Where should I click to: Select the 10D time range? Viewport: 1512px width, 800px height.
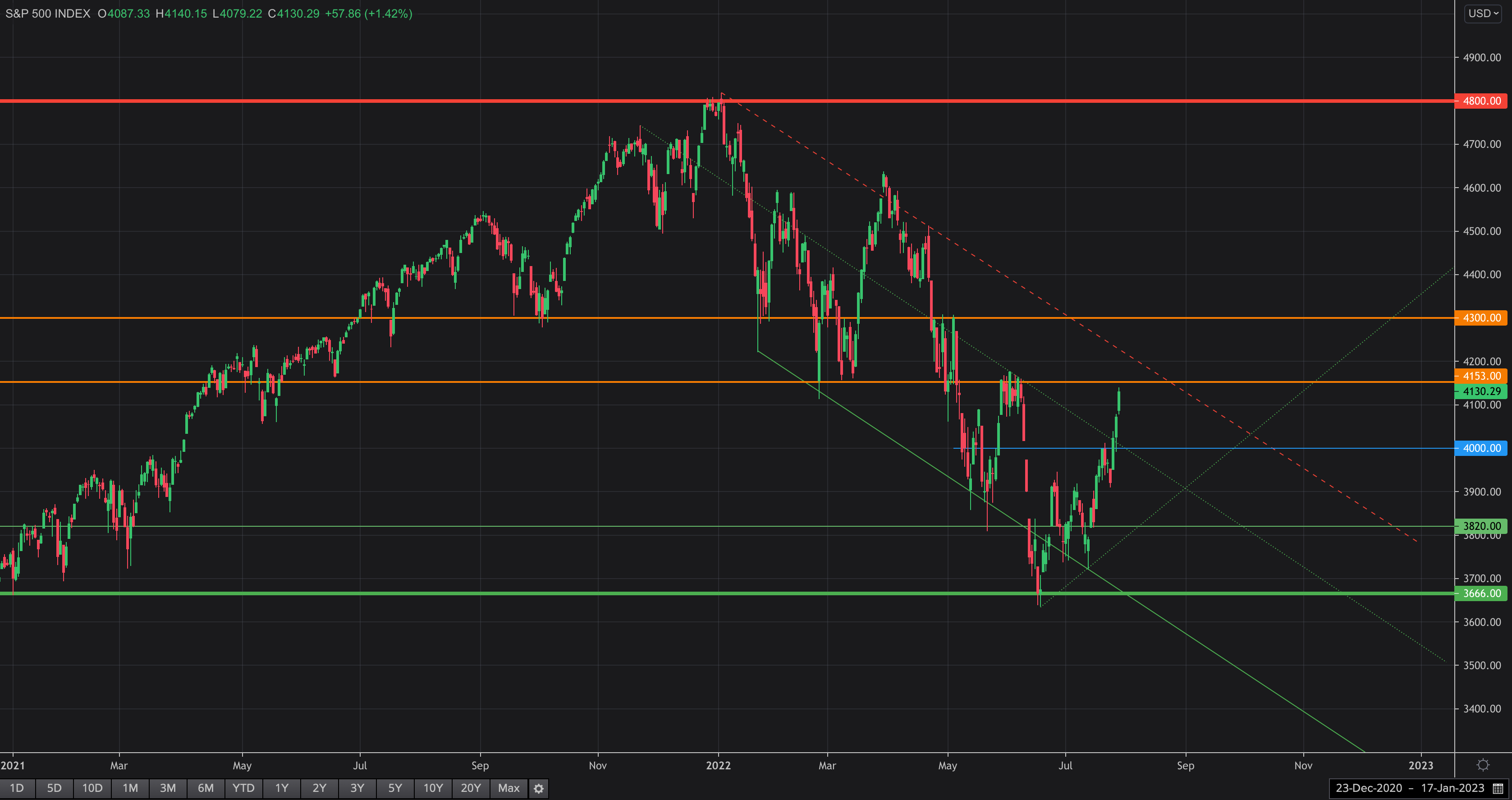[x=92, y=788]
